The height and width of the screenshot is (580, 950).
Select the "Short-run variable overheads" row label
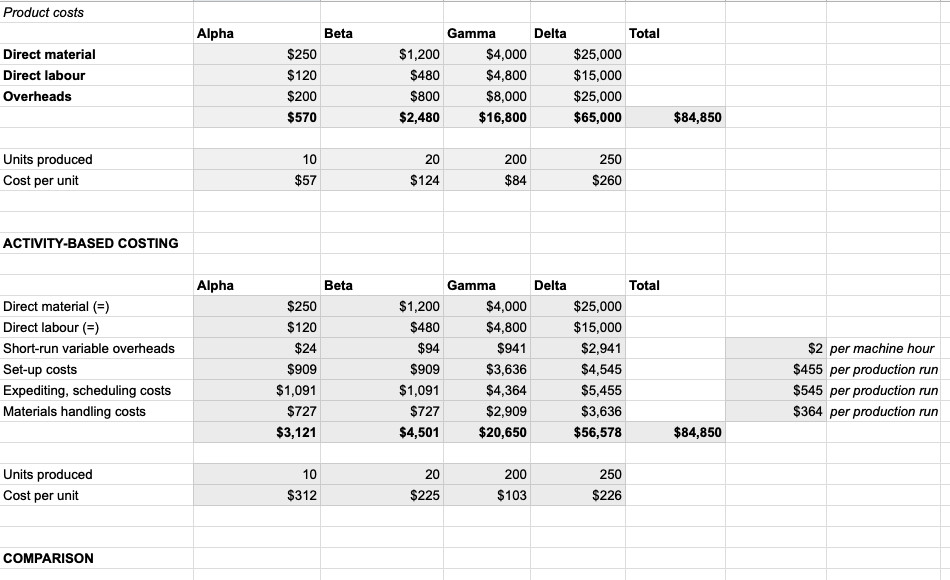click(89, 348)
